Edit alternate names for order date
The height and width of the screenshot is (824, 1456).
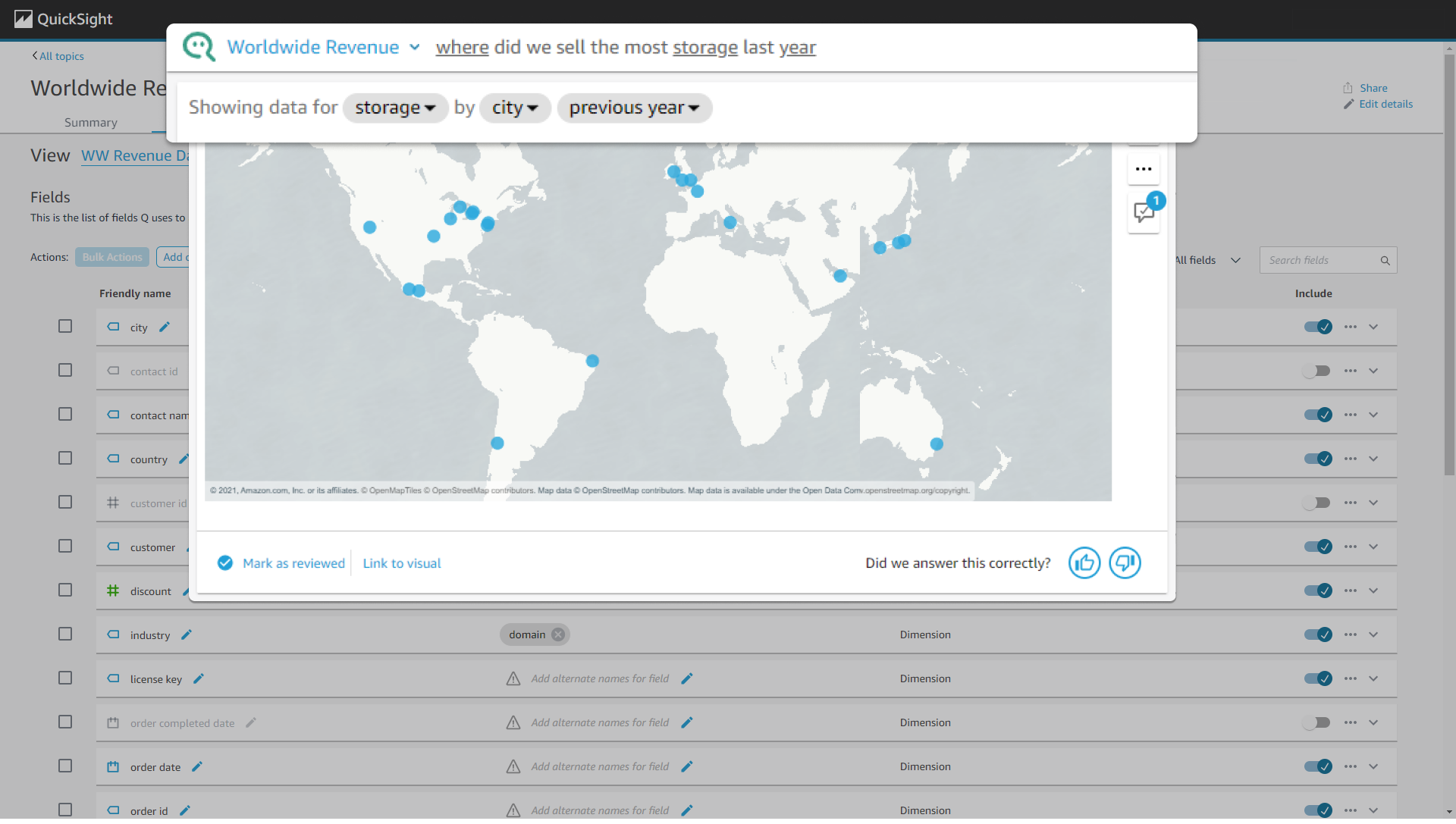pyautogui.click(x=687, y=767)
